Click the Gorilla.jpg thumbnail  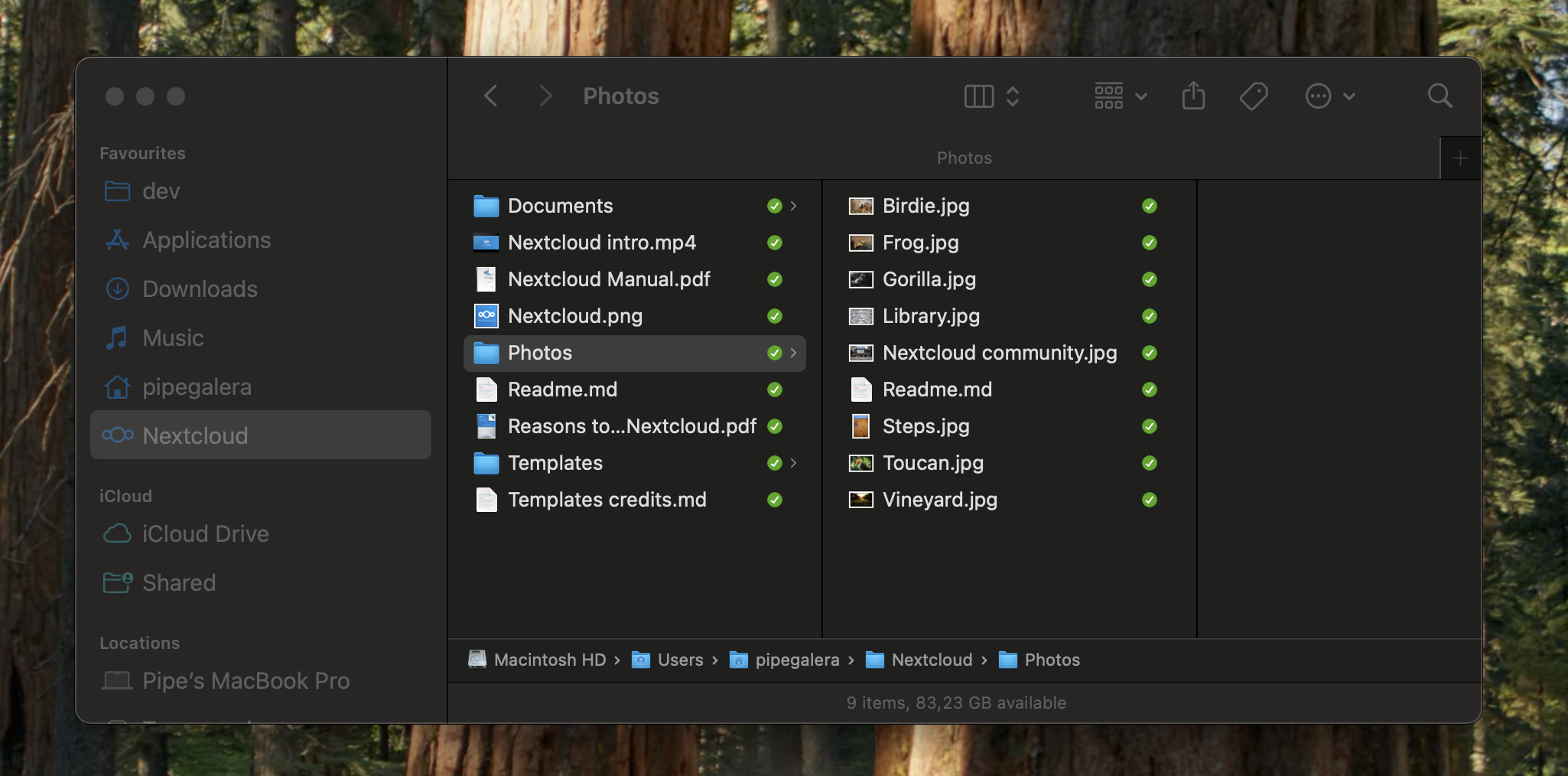(860, 279)
